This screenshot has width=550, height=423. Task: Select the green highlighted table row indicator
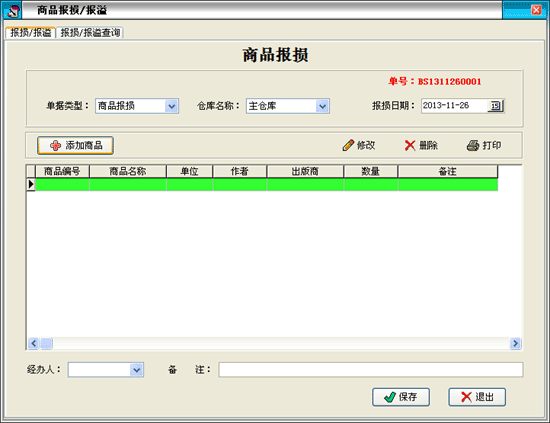31,184
